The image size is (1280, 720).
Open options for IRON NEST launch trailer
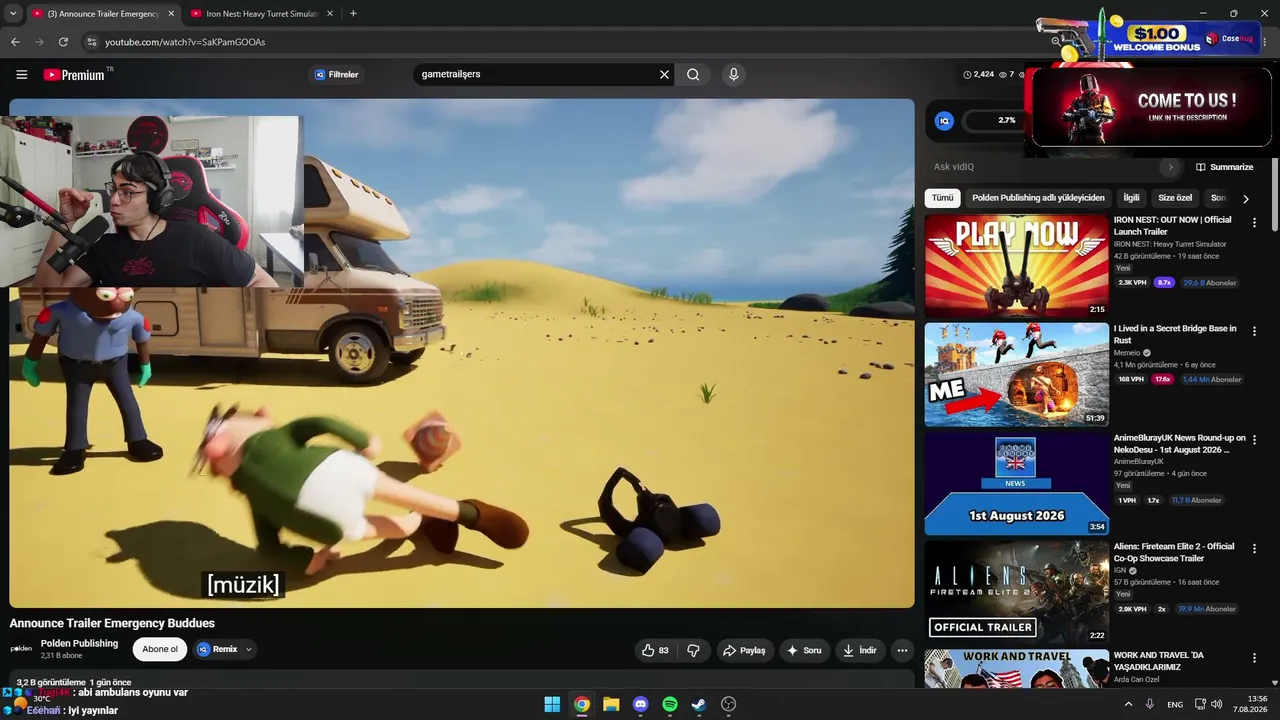point(1254,222)
